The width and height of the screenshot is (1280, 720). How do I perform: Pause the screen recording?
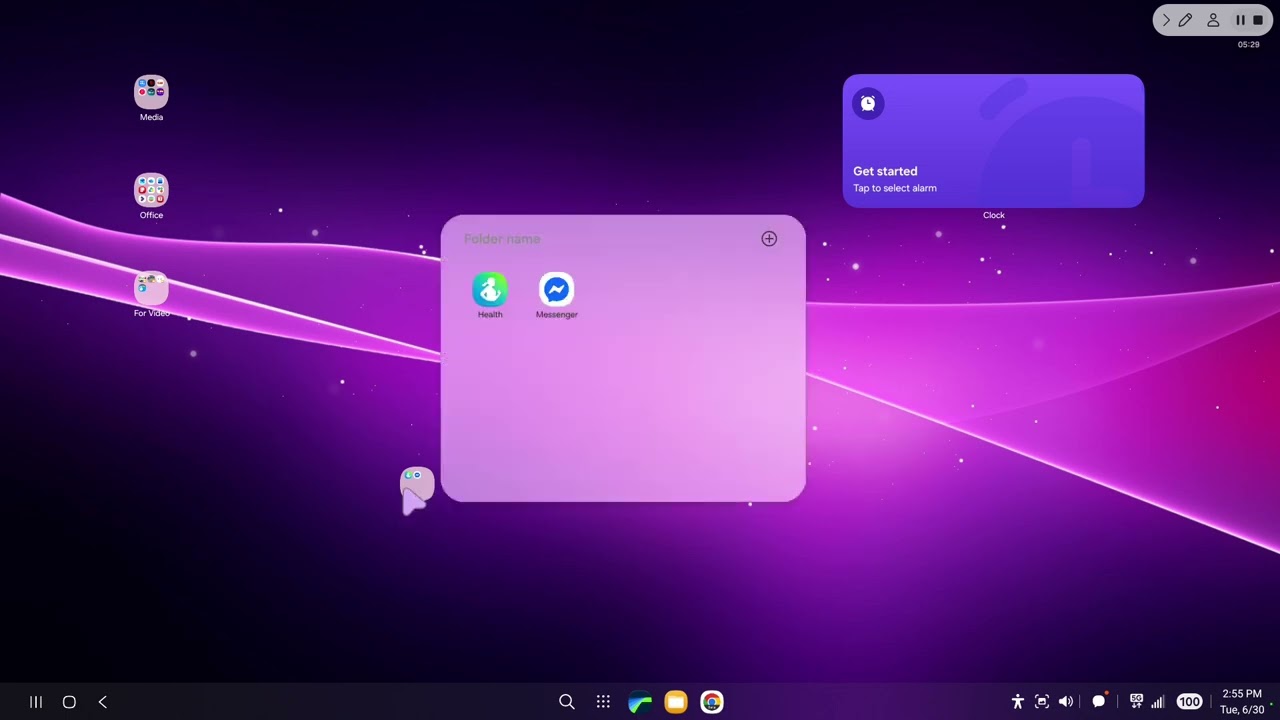1240,20
